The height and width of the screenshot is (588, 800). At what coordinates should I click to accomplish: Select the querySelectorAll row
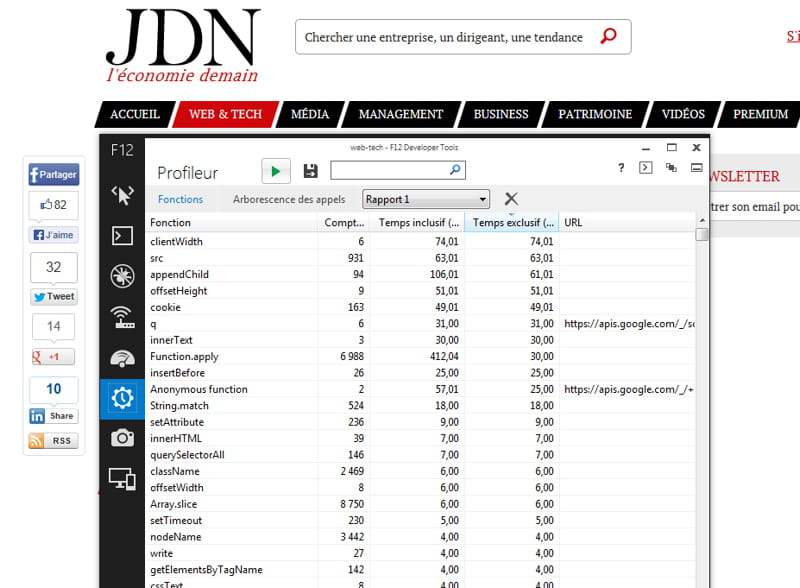pyautogui.click(x=420, y=455)
